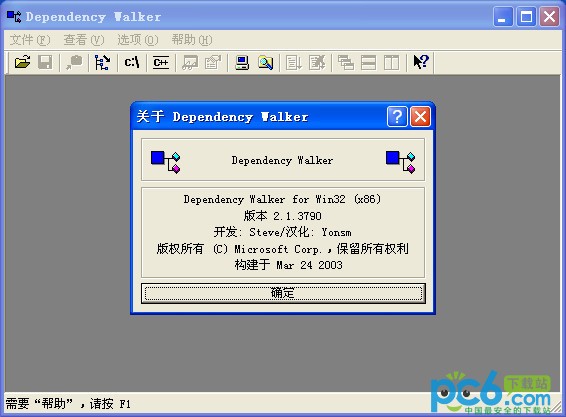566x417 pixels.
Task: Open the 文件(F) menu
Action: pos(30,40)
